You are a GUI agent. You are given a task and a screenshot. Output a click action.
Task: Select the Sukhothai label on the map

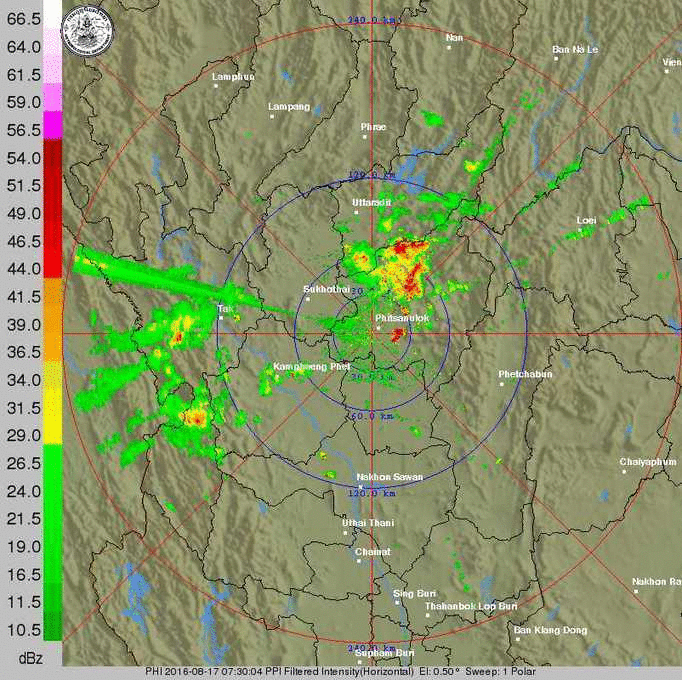326,289
